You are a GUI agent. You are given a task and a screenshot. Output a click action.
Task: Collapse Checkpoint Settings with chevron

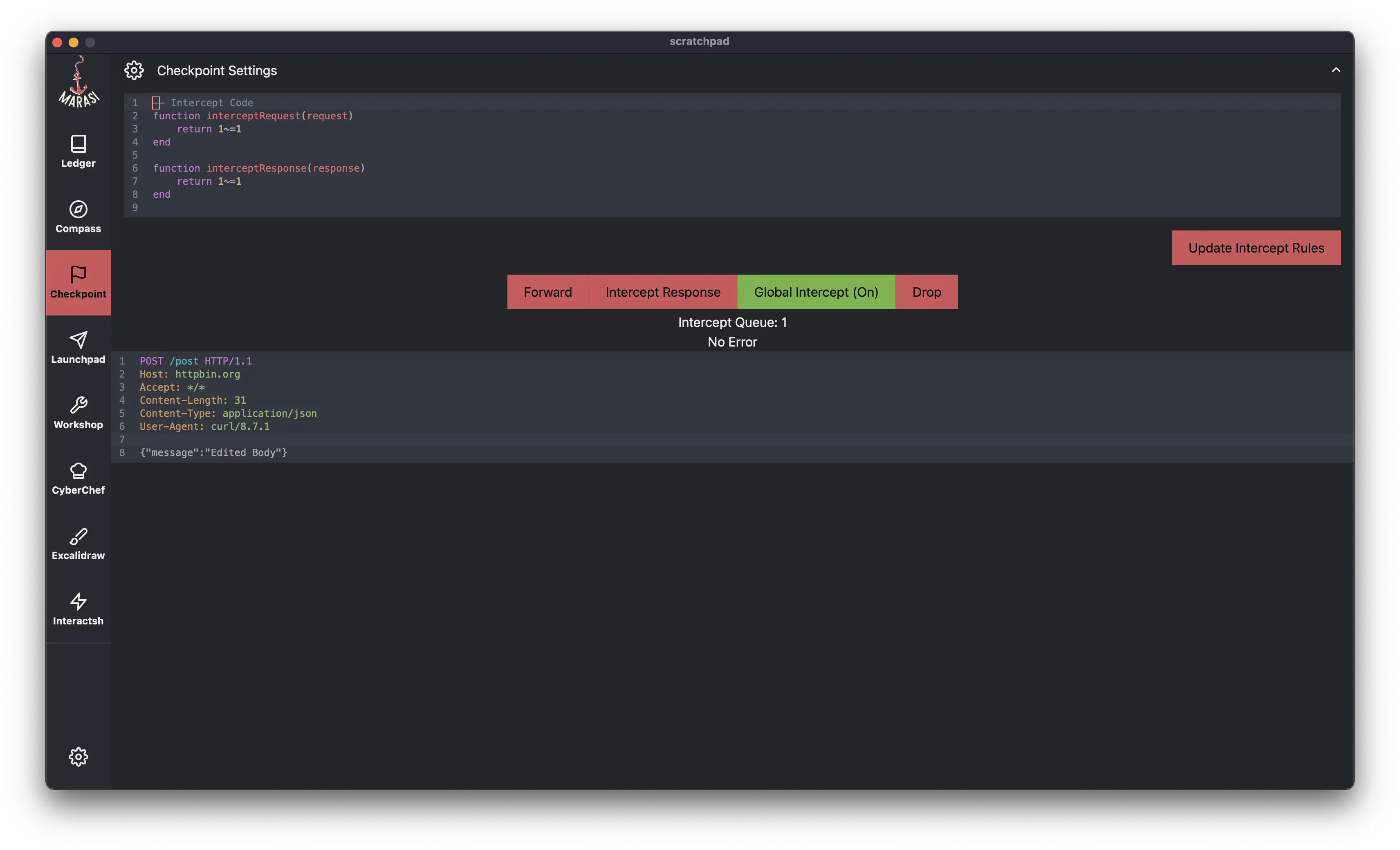tap(1336, 70)
